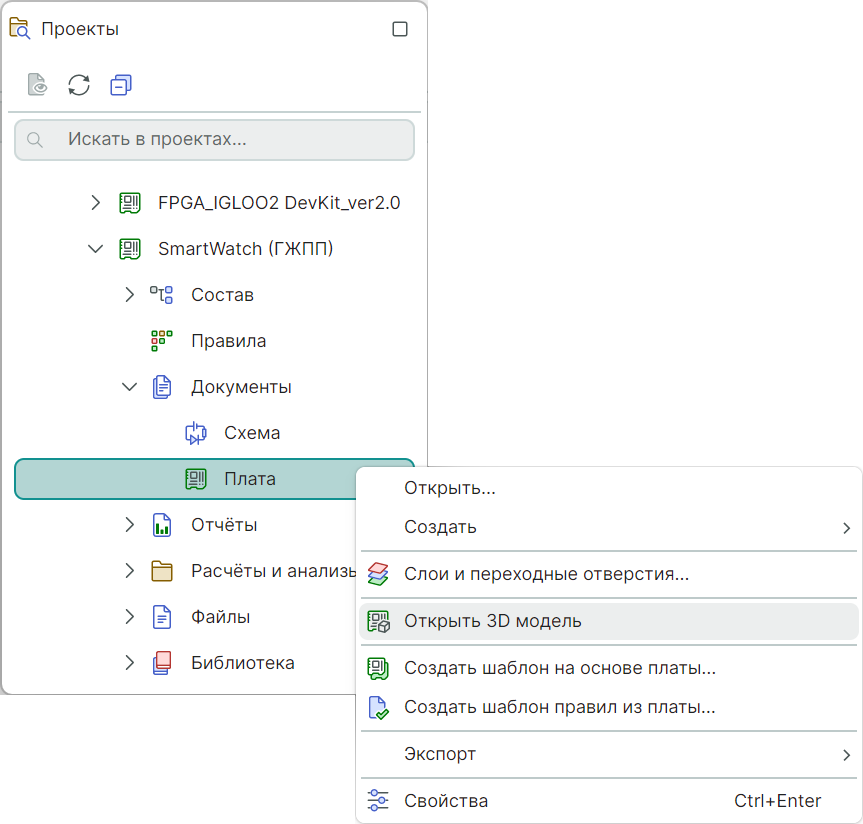Click Слои и переходные отверстия layers icon
Image resolution: width=863 pixels, height=824 pixels.
[378, 574]
